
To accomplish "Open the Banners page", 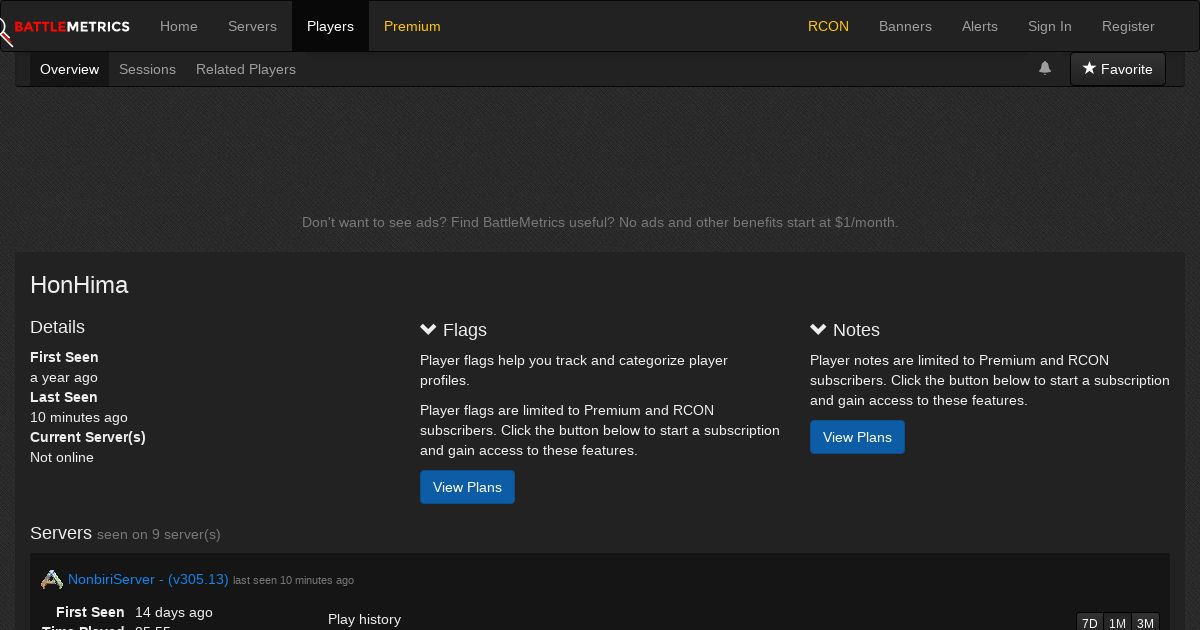I will point(905,26).
